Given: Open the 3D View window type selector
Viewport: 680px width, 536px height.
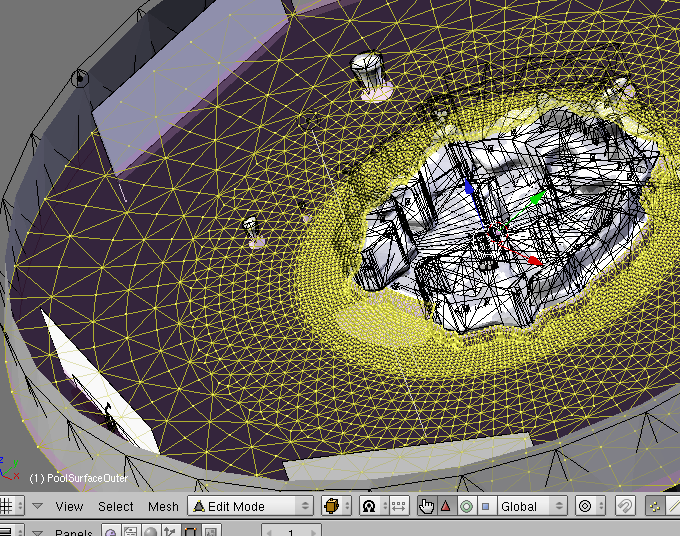Looking at the screenshot, I should (10, 506).
